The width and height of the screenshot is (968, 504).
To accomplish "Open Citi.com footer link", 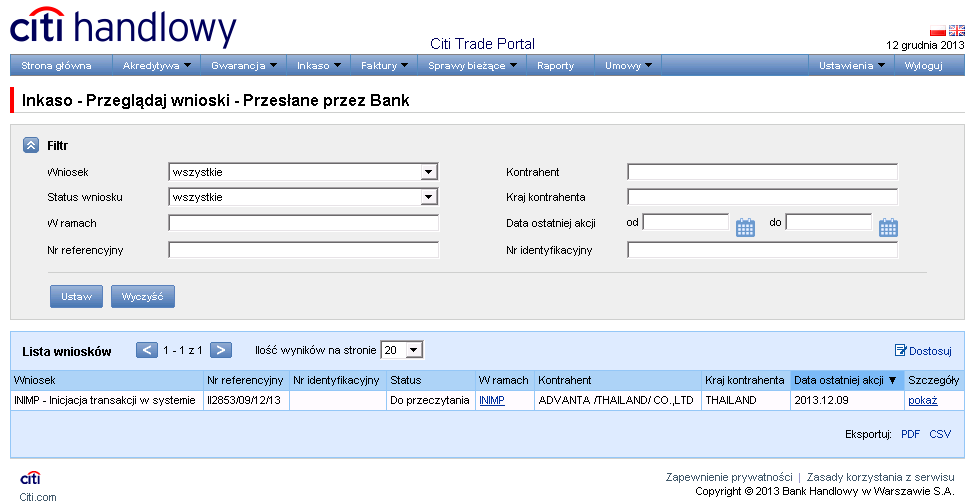I will point(38,497).
